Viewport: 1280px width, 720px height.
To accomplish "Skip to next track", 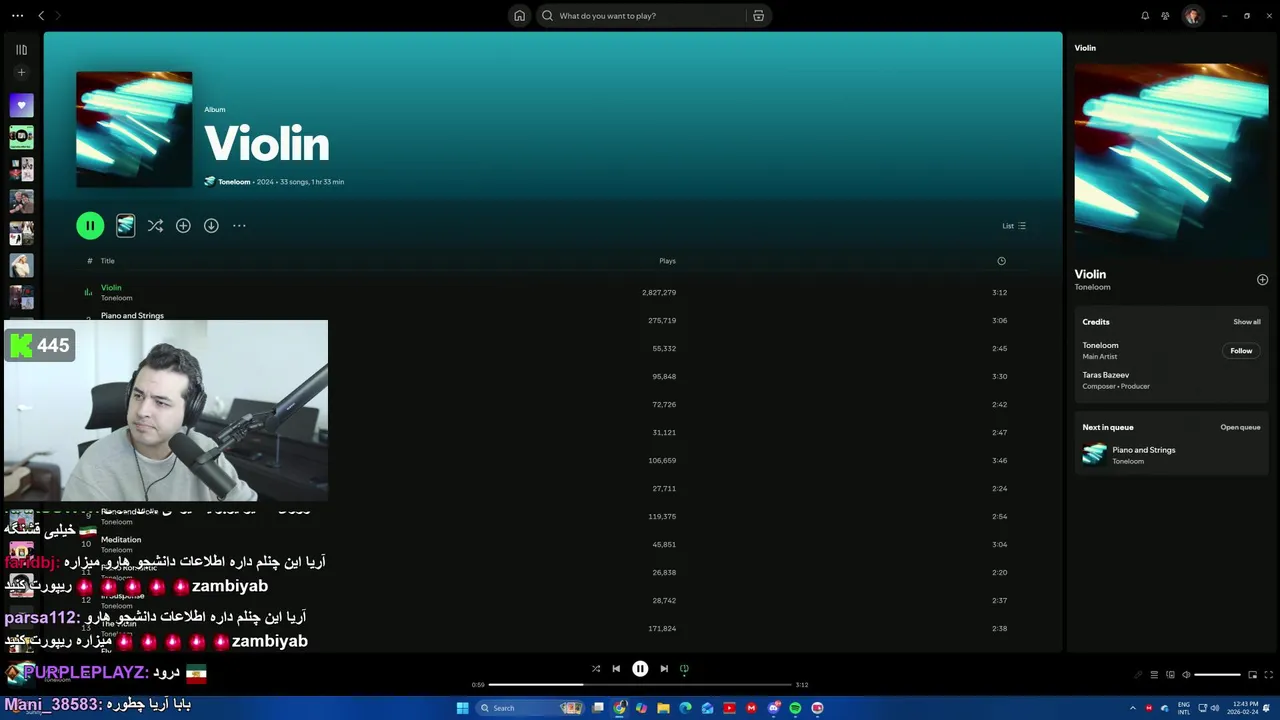I will (664, 669).
